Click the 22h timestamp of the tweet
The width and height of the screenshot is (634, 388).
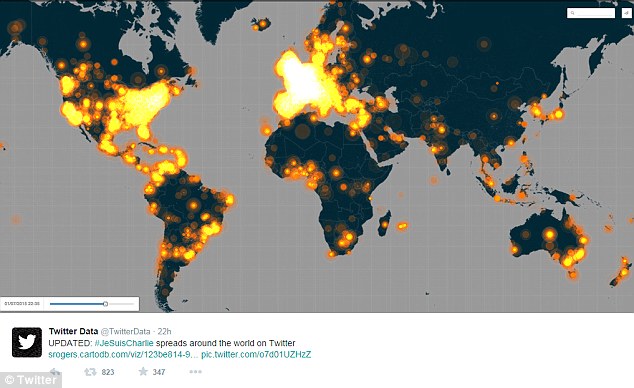click(x=164, y=331)
